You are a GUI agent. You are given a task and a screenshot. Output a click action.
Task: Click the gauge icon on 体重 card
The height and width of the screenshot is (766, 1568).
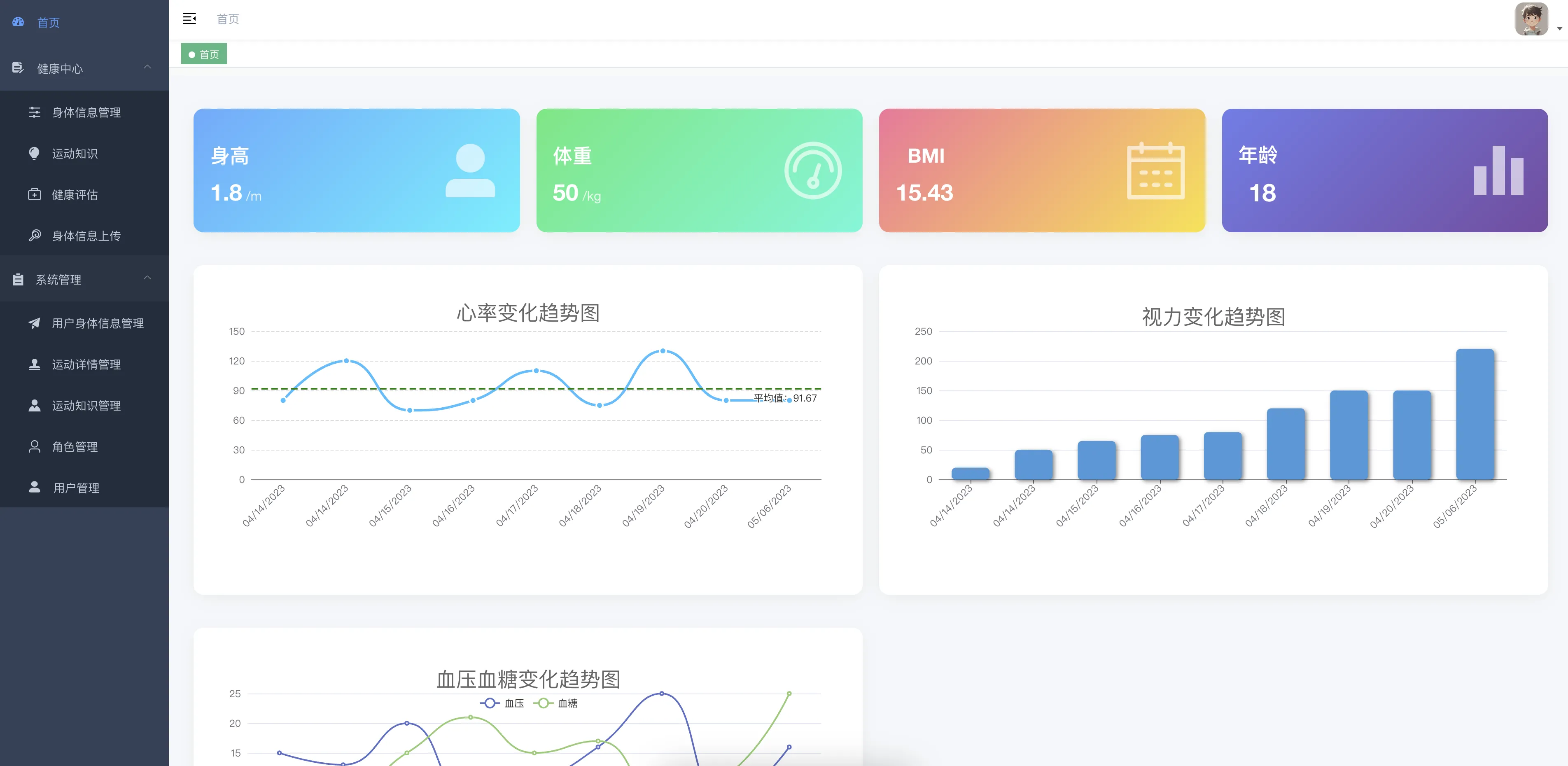(812, 170)
